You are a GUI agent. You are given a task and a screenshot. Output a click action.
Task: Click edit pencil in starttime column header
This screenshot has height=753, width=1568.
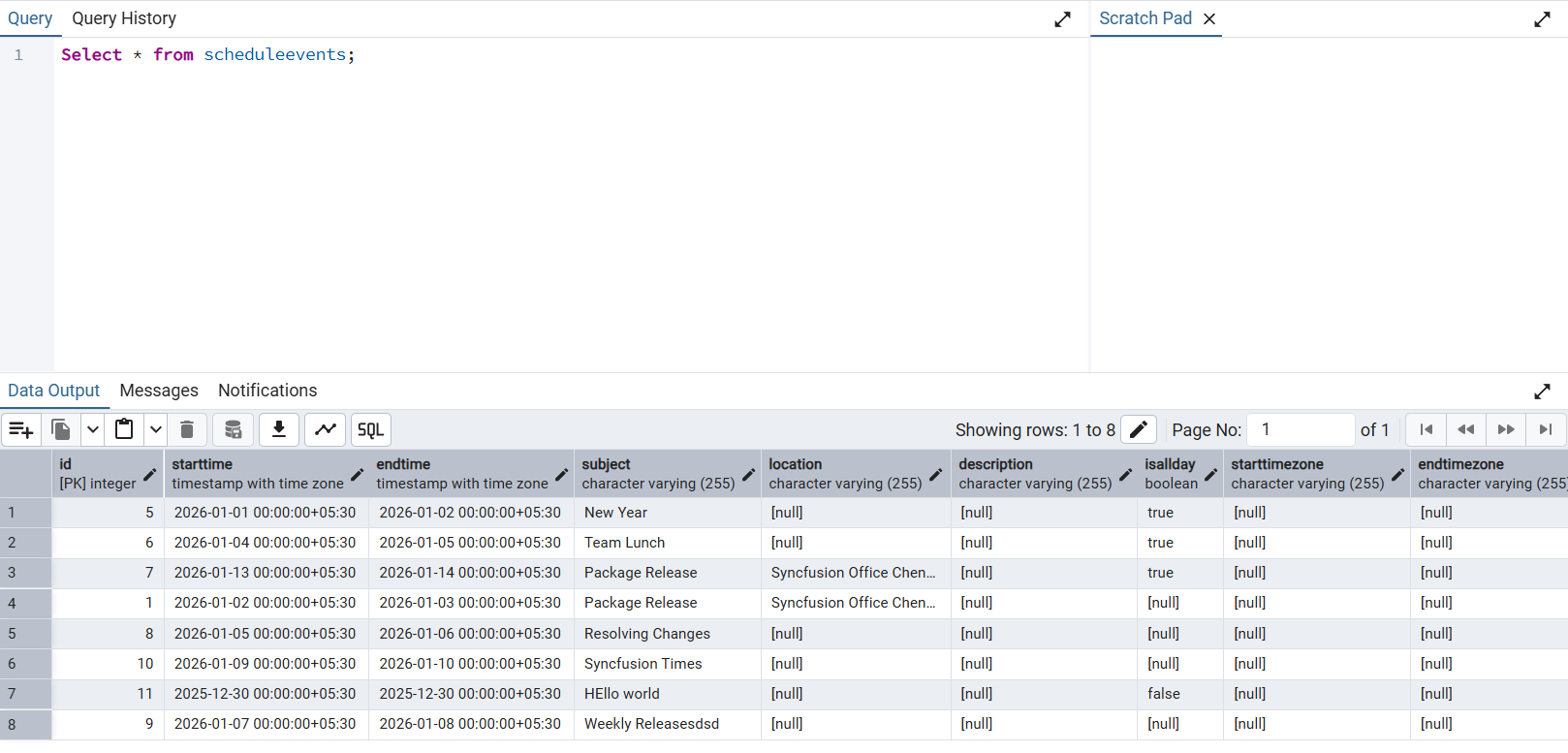[357, 475]
